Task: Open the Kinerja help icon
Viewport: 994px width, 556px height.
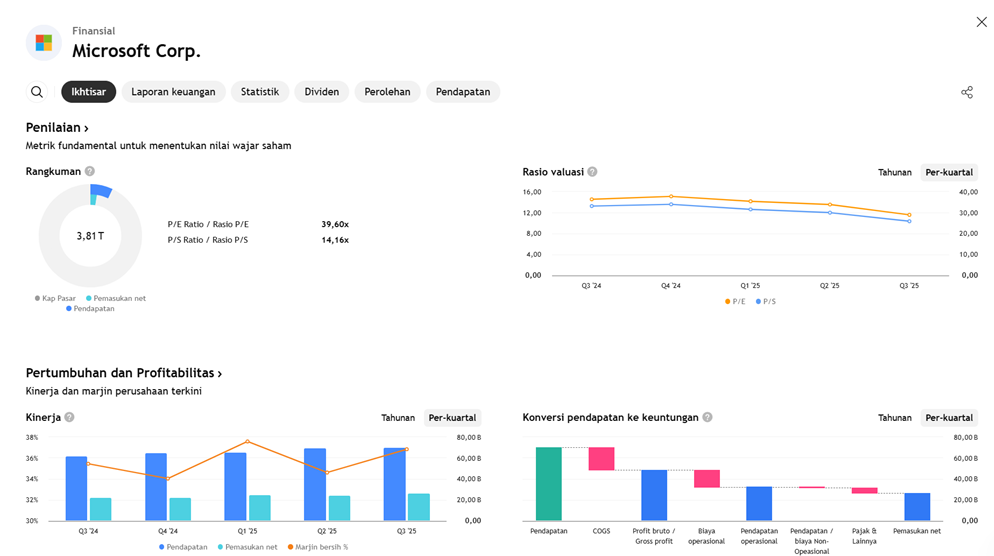Action: click(x=70, y=417)
